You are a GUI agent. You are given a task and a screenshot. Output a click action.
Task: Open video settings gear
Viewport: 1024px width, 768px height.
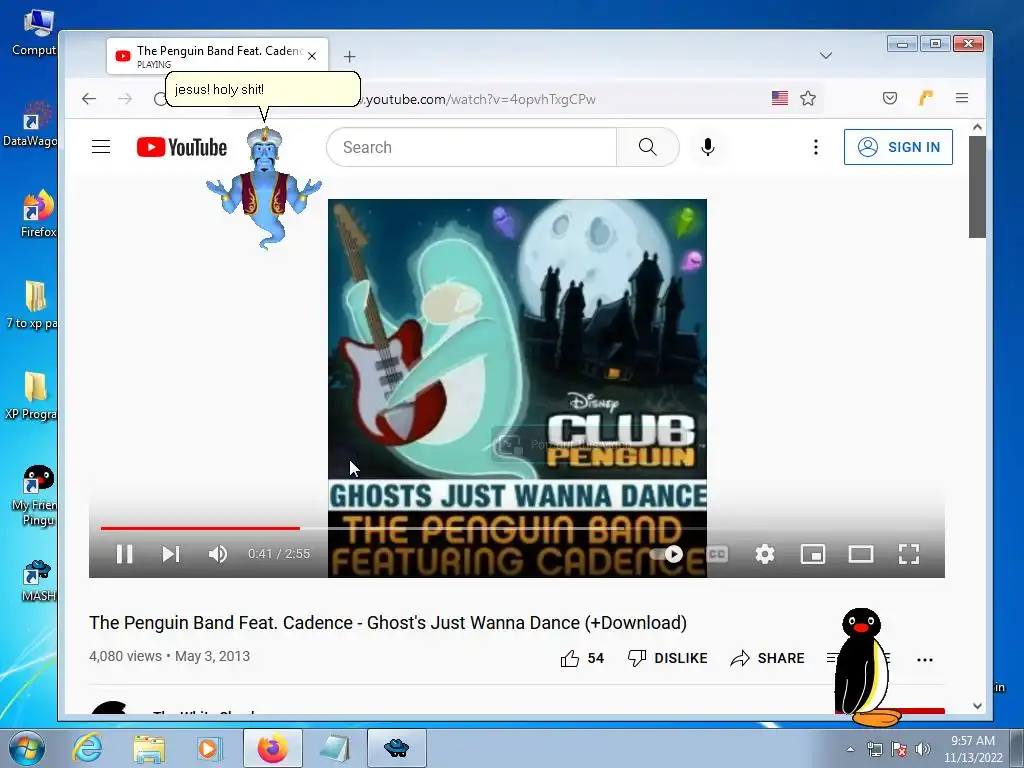(x=765, y=554)
